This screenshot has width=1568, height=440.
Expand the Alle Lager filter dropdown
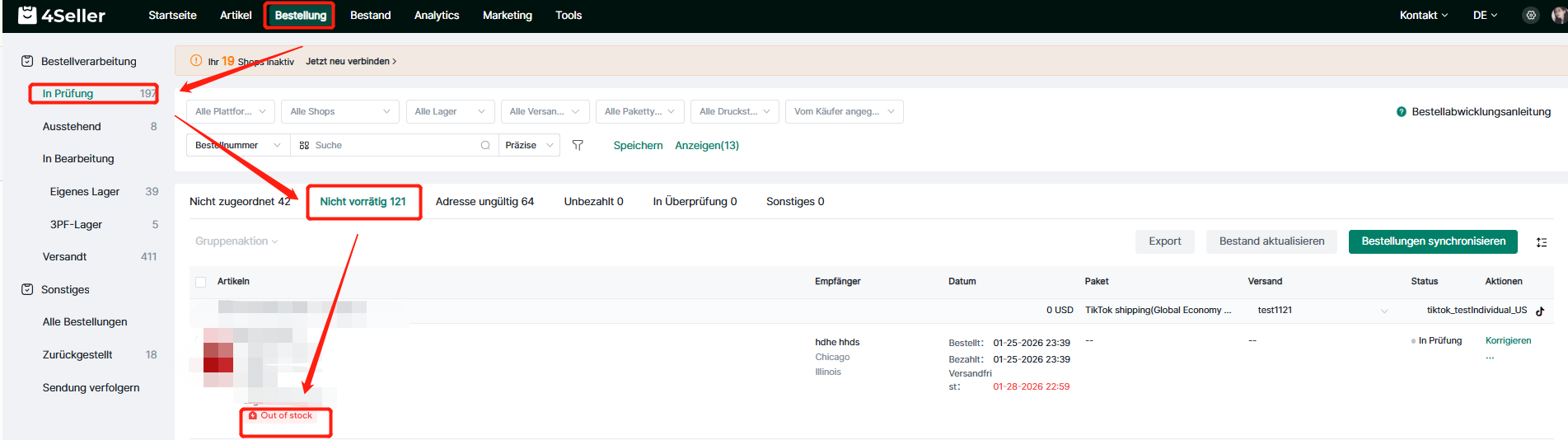(450, 111)
